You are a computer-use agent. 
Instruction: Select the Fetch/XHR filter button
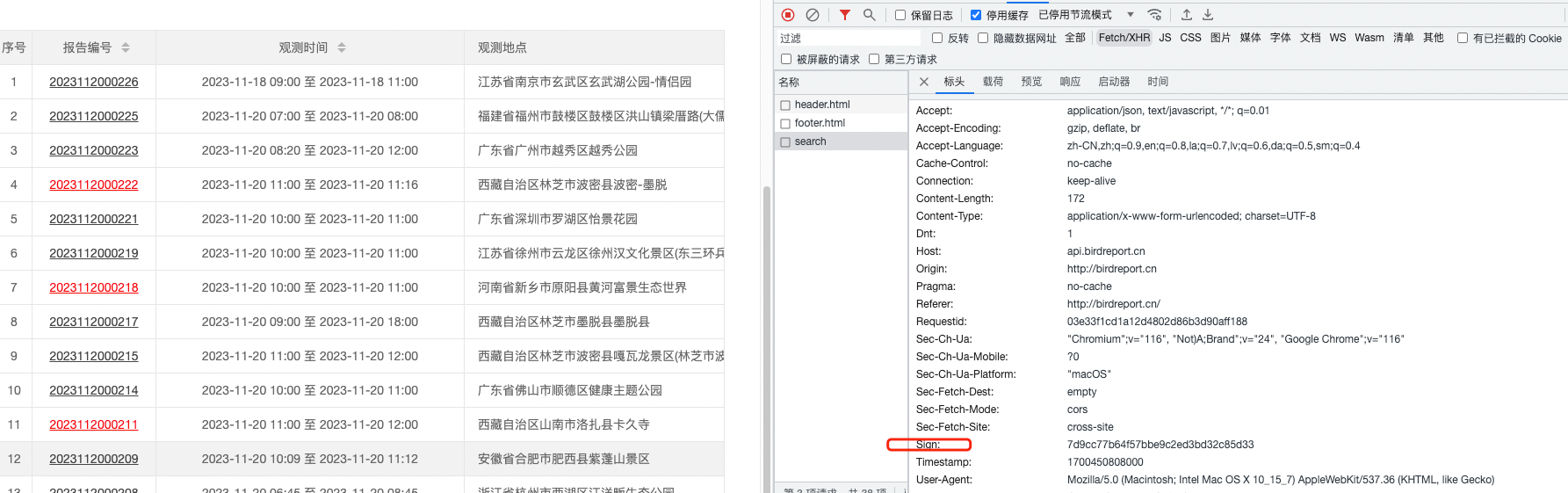(1124, 38)
